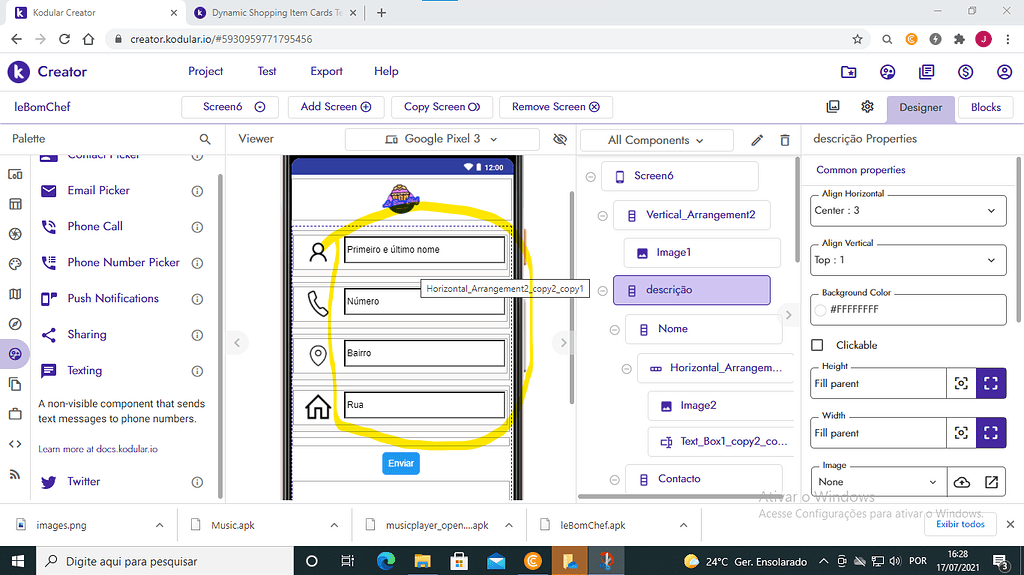Switch to the Blocks tab
The height and width of the screenshot is (575, 1024).
985,107
